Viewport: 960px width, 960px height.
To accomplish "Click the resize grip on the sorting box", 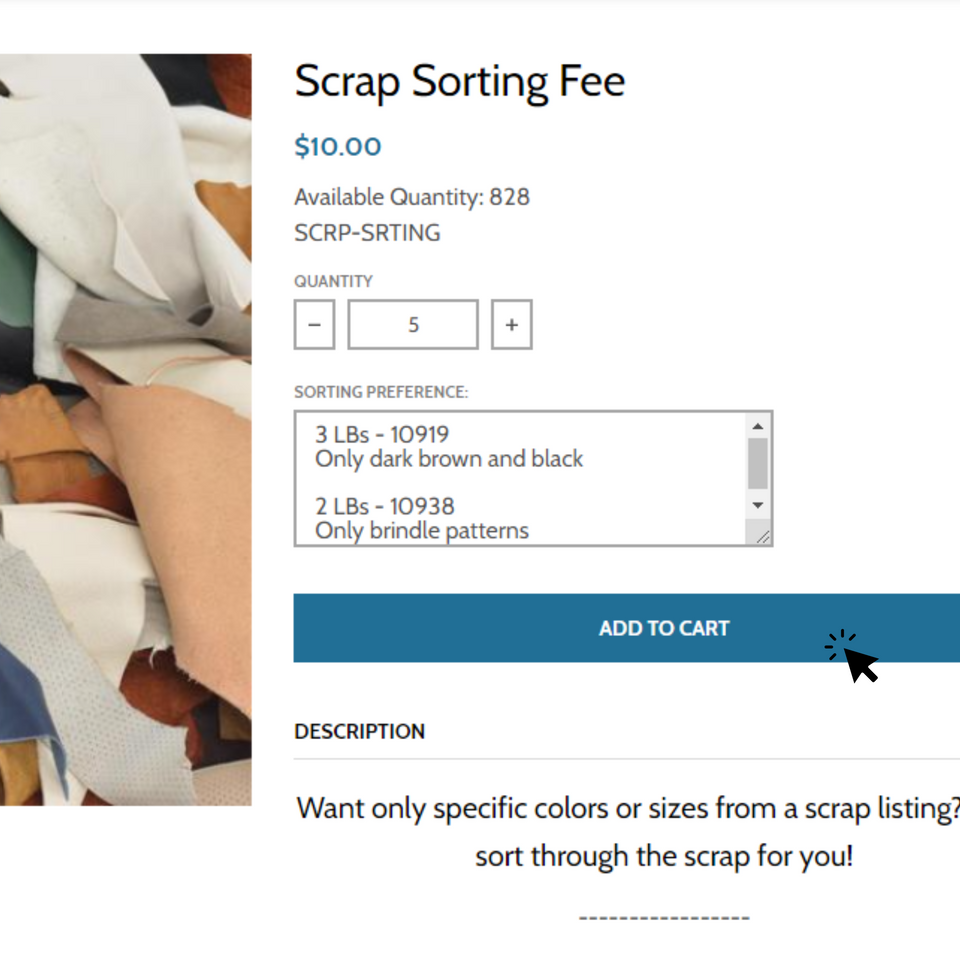I will 762,536.
